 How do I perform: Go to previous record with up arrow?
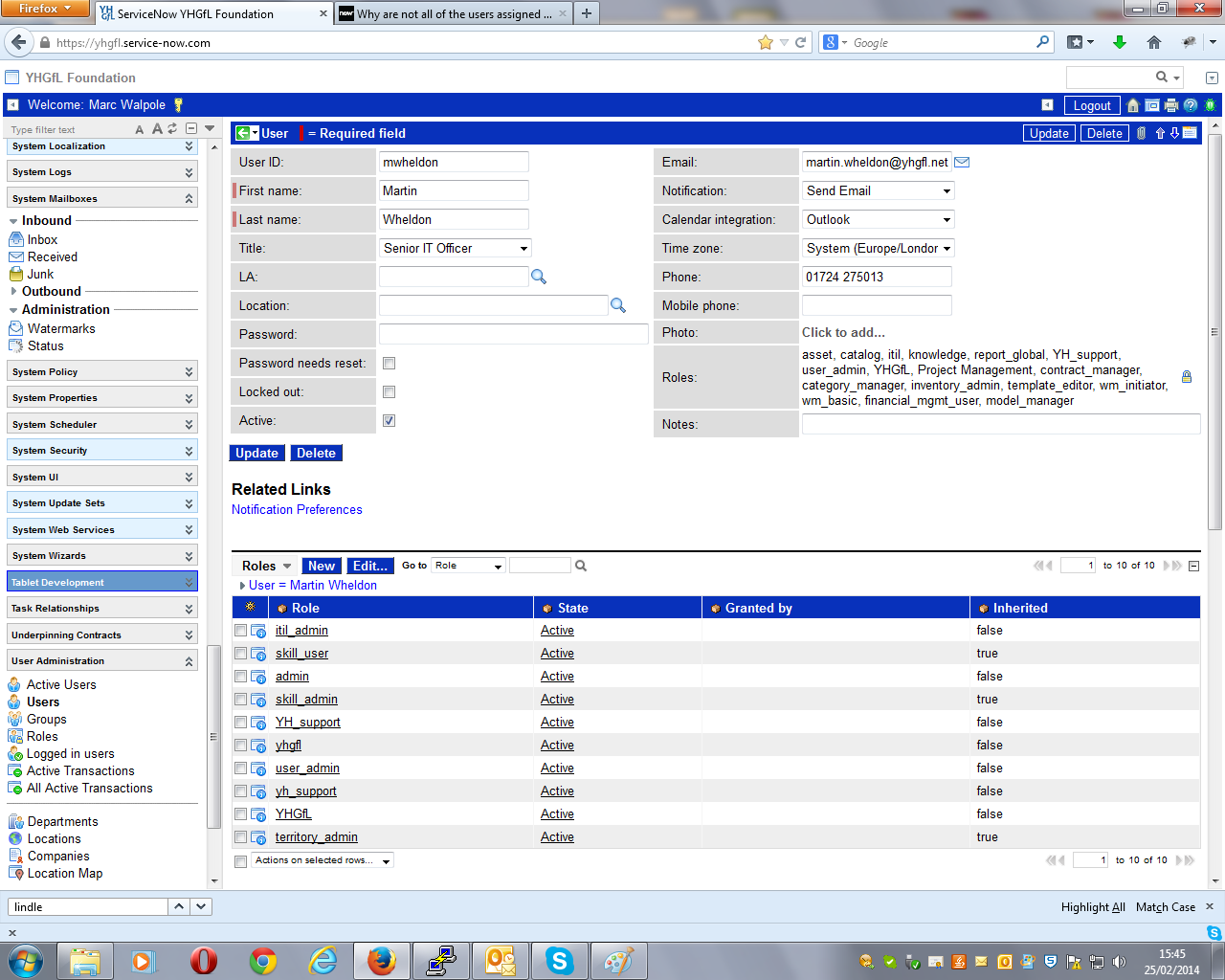pyautogui.click(x=1160, y=133)
